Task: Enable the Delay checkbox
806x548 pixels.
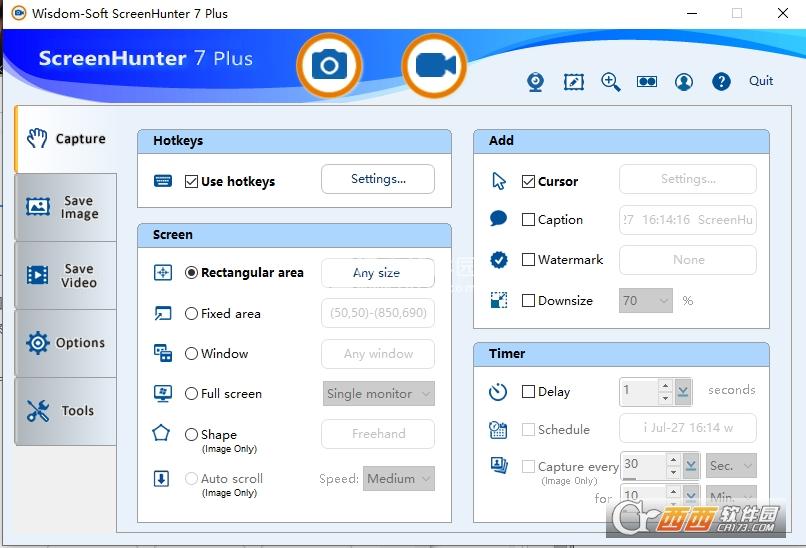Action: tap(528, 392)
